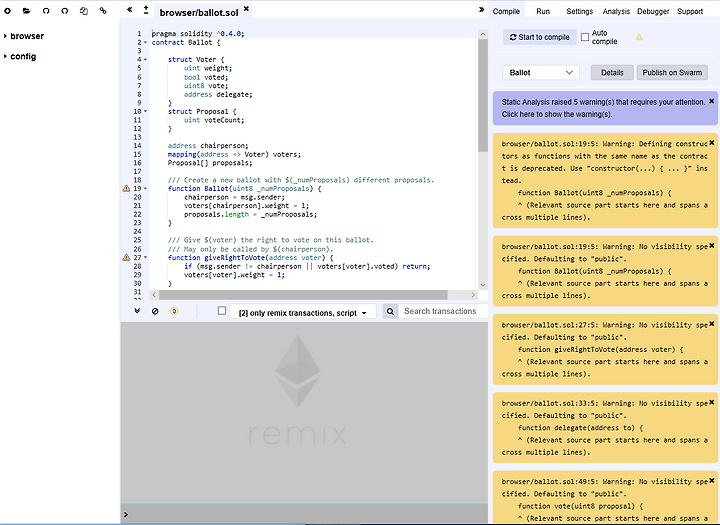
Task: Fold the giveRightToVote function at line 27
Action: [x=146, y=257]
